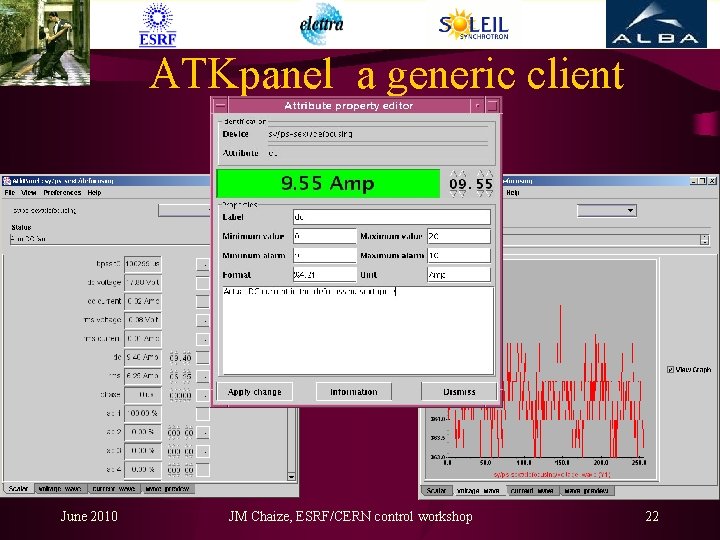This screenshot has width=720, height=540.
Task: Click the ac 1 value 100.00 %
Action: tap(143, 413)
